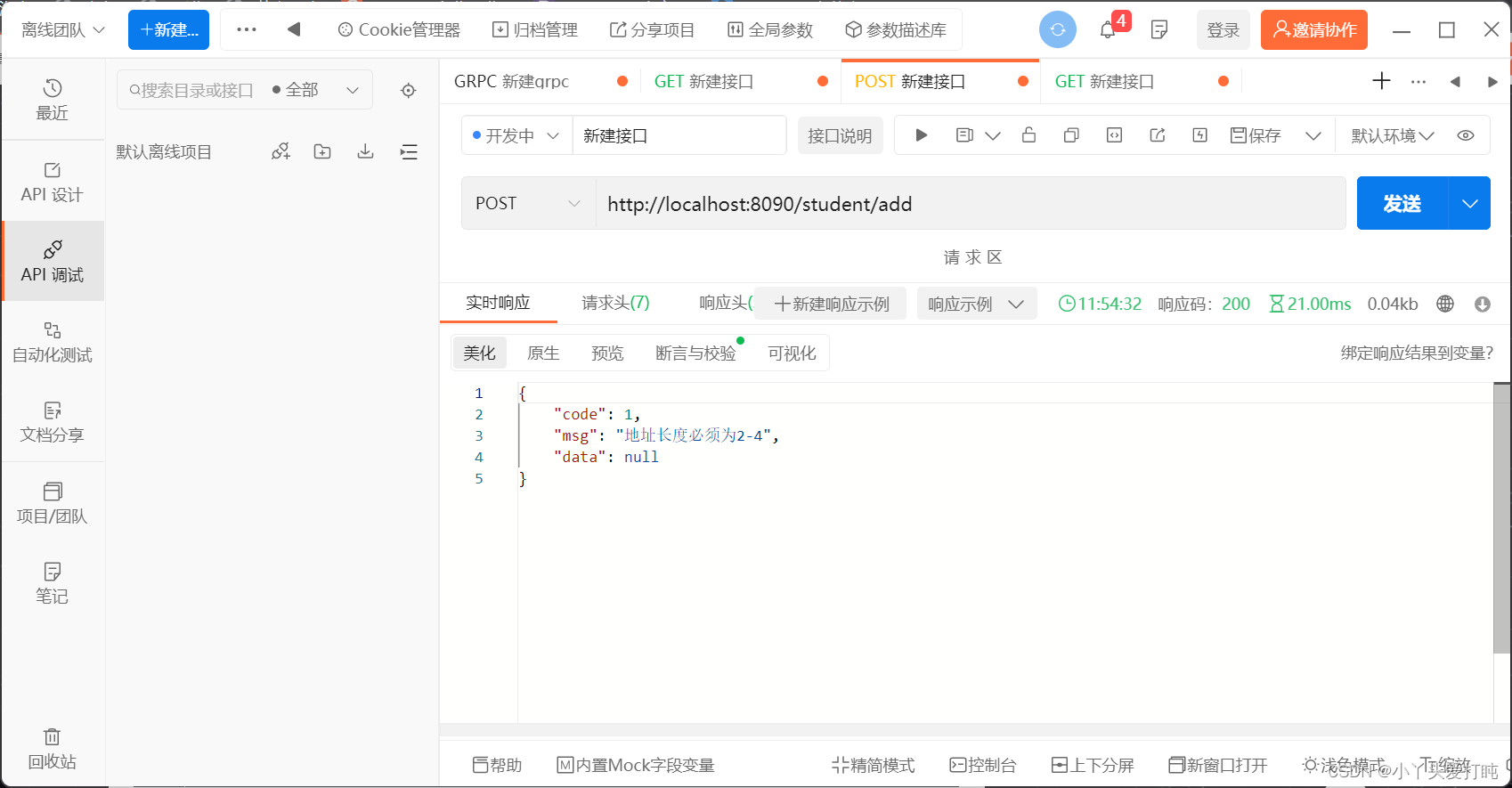The width and height of the screenshot is (1512, 788).
Task: Open the 默认环境 environment dropdown
Action: [1392, 135]
